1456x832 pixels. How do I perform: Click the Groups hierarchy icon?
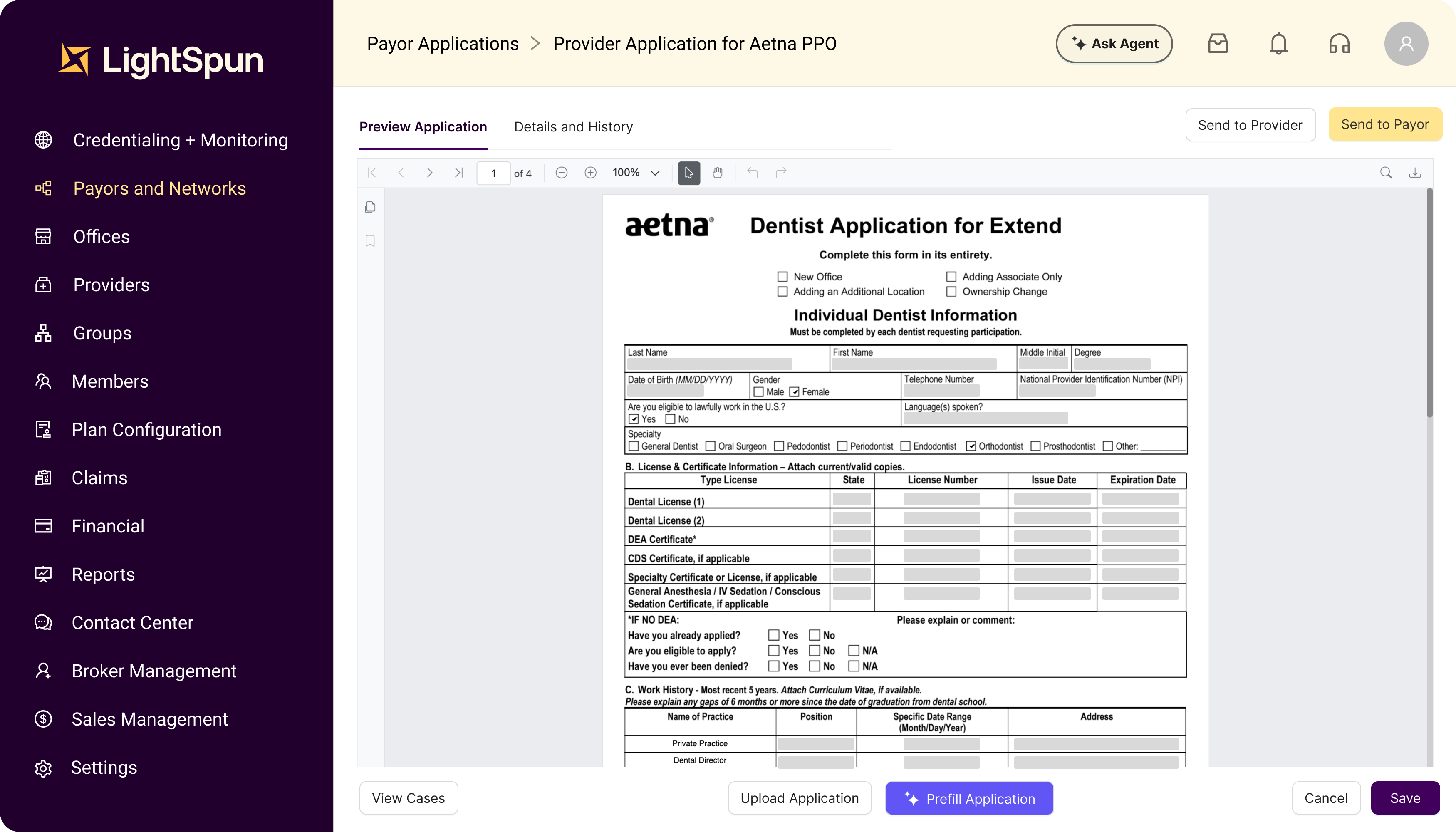tap(43, 333)
